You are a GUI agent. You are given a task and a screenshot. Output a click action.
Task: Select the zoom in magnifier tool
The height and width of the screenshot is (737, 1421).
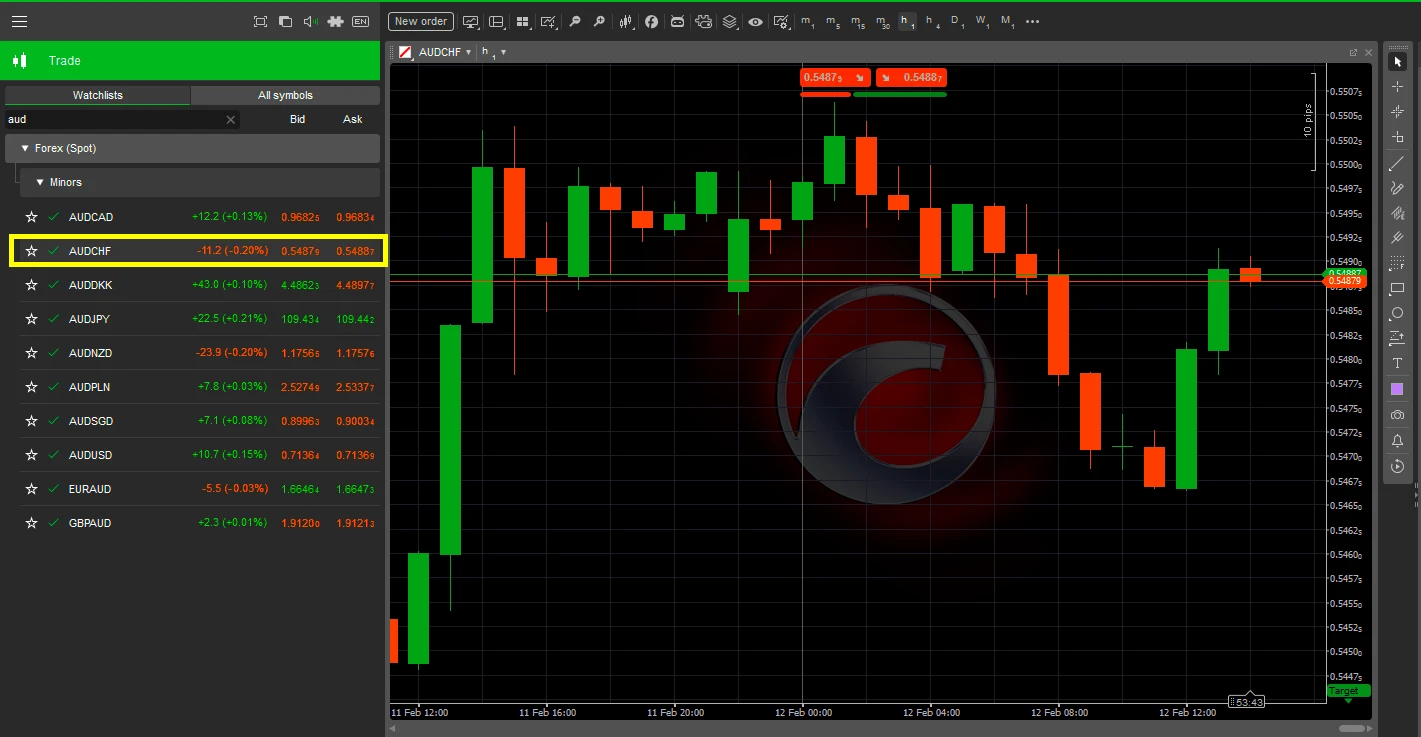click(599, 21)
